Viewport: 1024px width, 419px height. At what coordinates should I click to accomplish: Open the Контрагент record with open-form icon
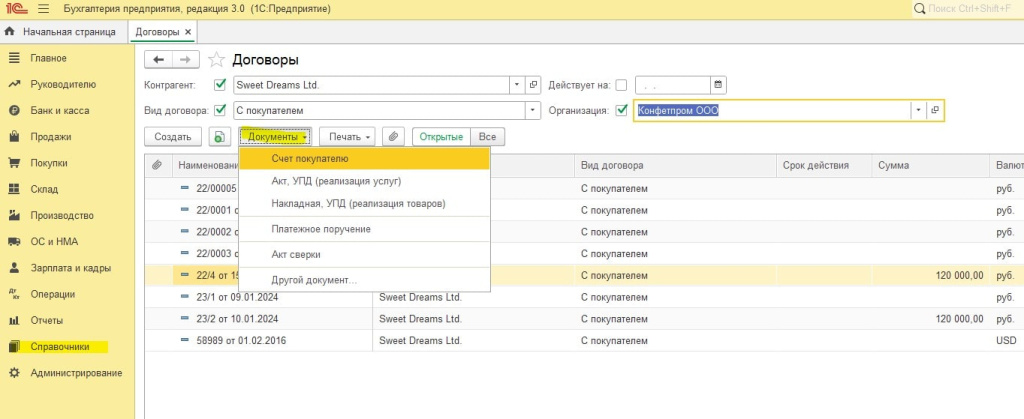click(x=534, y=85)
